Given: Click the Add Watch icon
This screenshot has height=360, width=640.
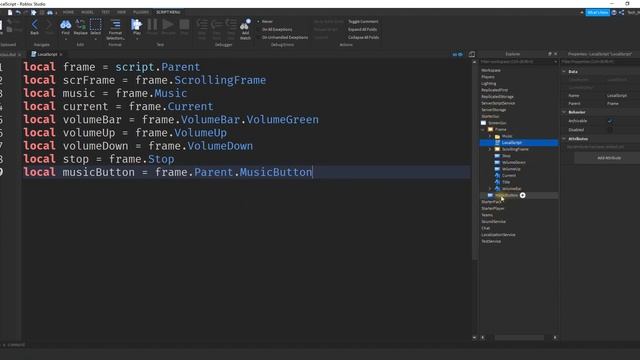Looking at the screenshot, I should (245, 25).
